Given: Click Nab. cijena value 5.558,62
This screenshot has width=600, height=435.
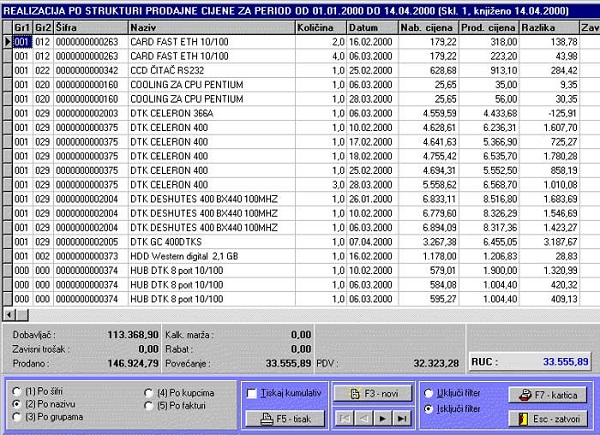Looking at the screenshot, I should tap(439, 185).
